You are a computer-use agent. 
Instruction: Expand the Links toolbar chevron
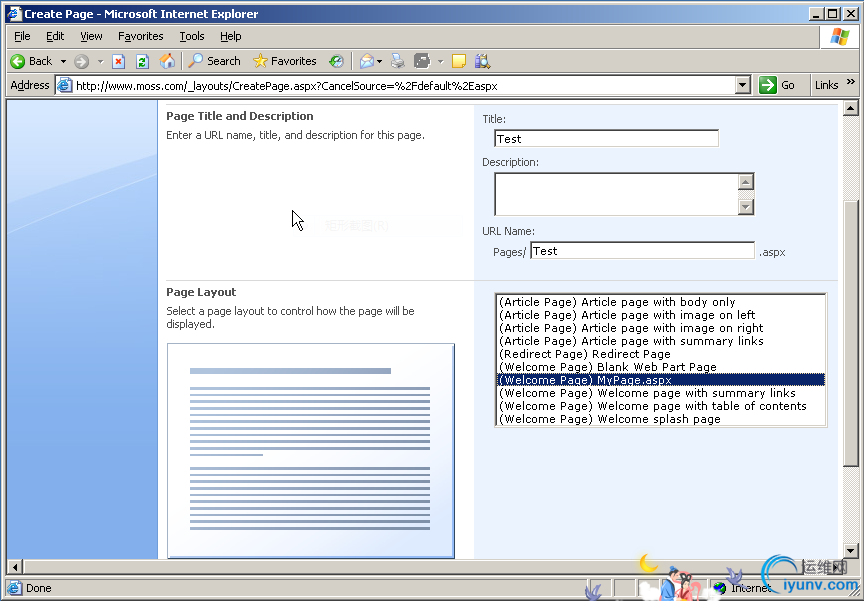click(851, 84)
